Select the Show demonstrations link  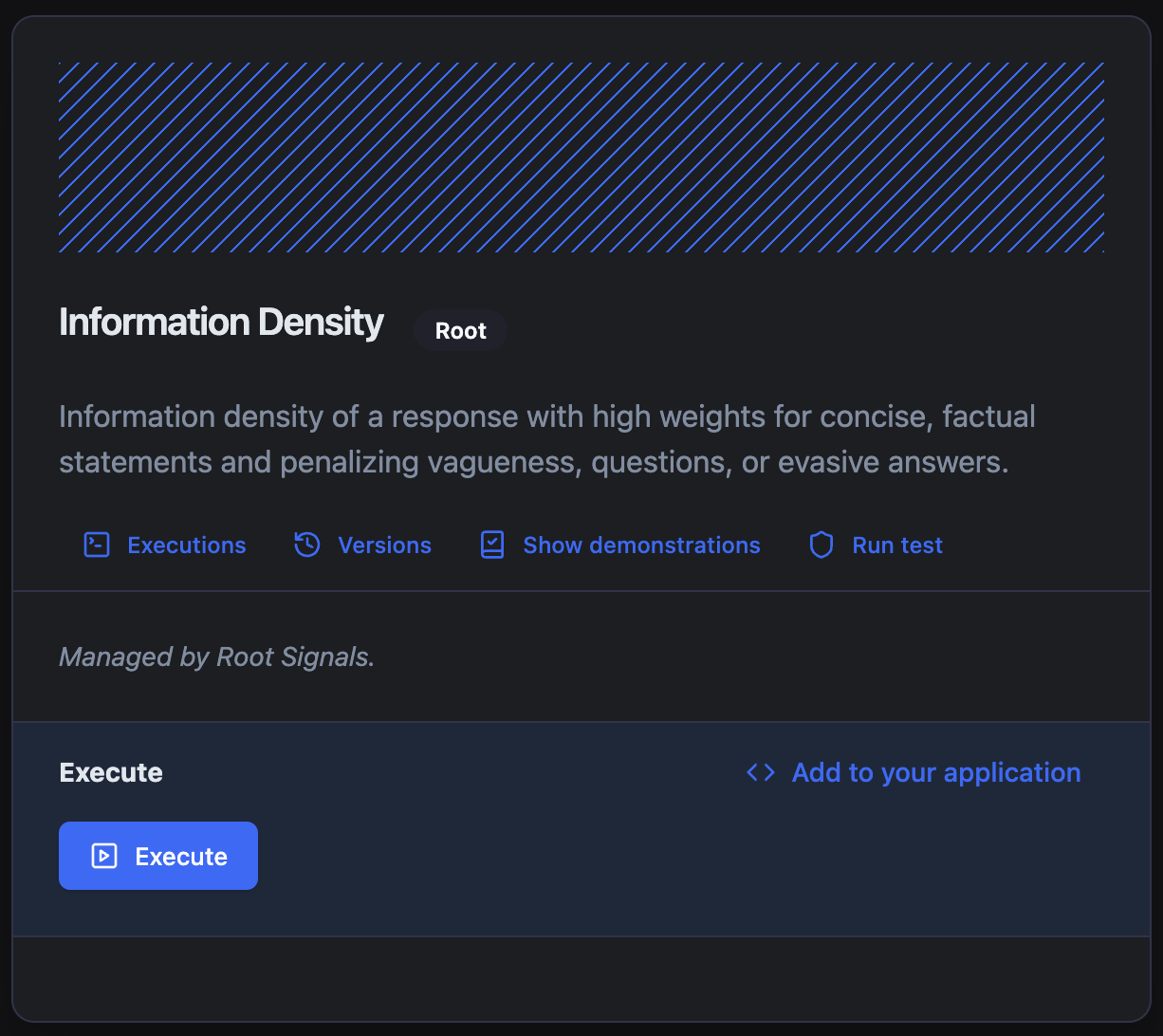[641, 546]
